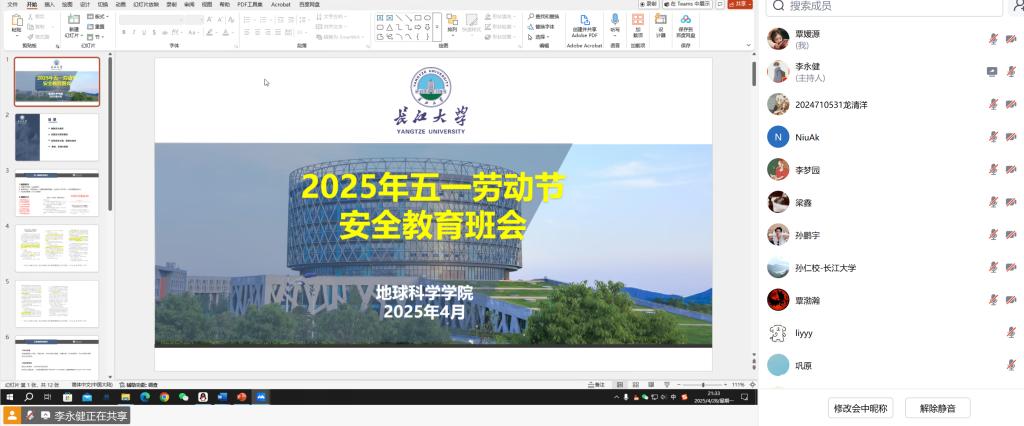The height and width of the screenshot is (426, 1024).
Task: Click the 修改会中昵称 button
Action: tap(860, 408)
